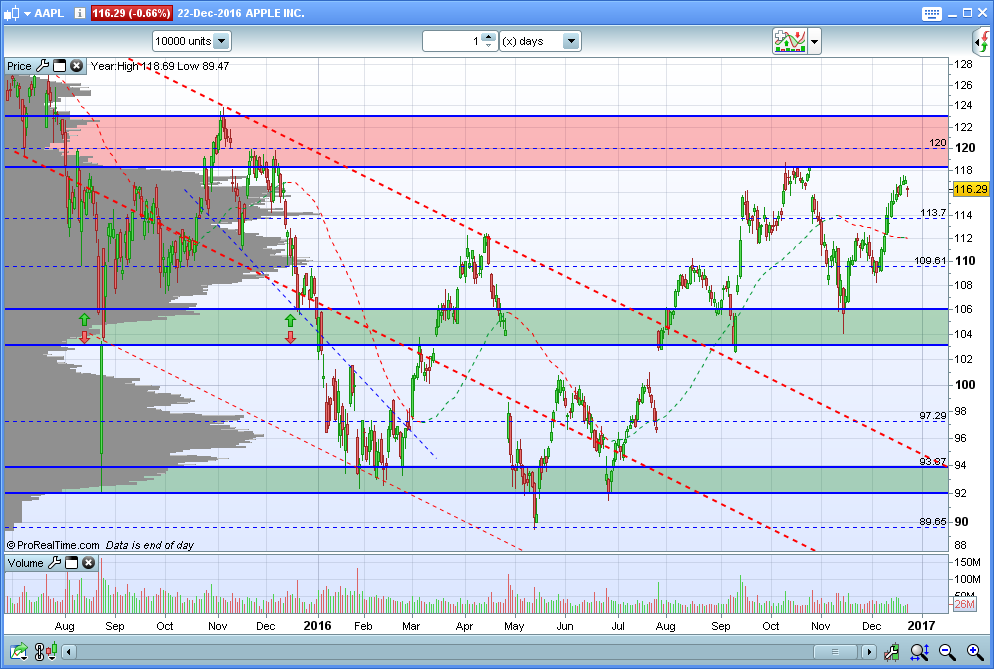Click the Sep 2016 time axis label
Viewport: 994px width, 669px height.
[x=720, y=627]
